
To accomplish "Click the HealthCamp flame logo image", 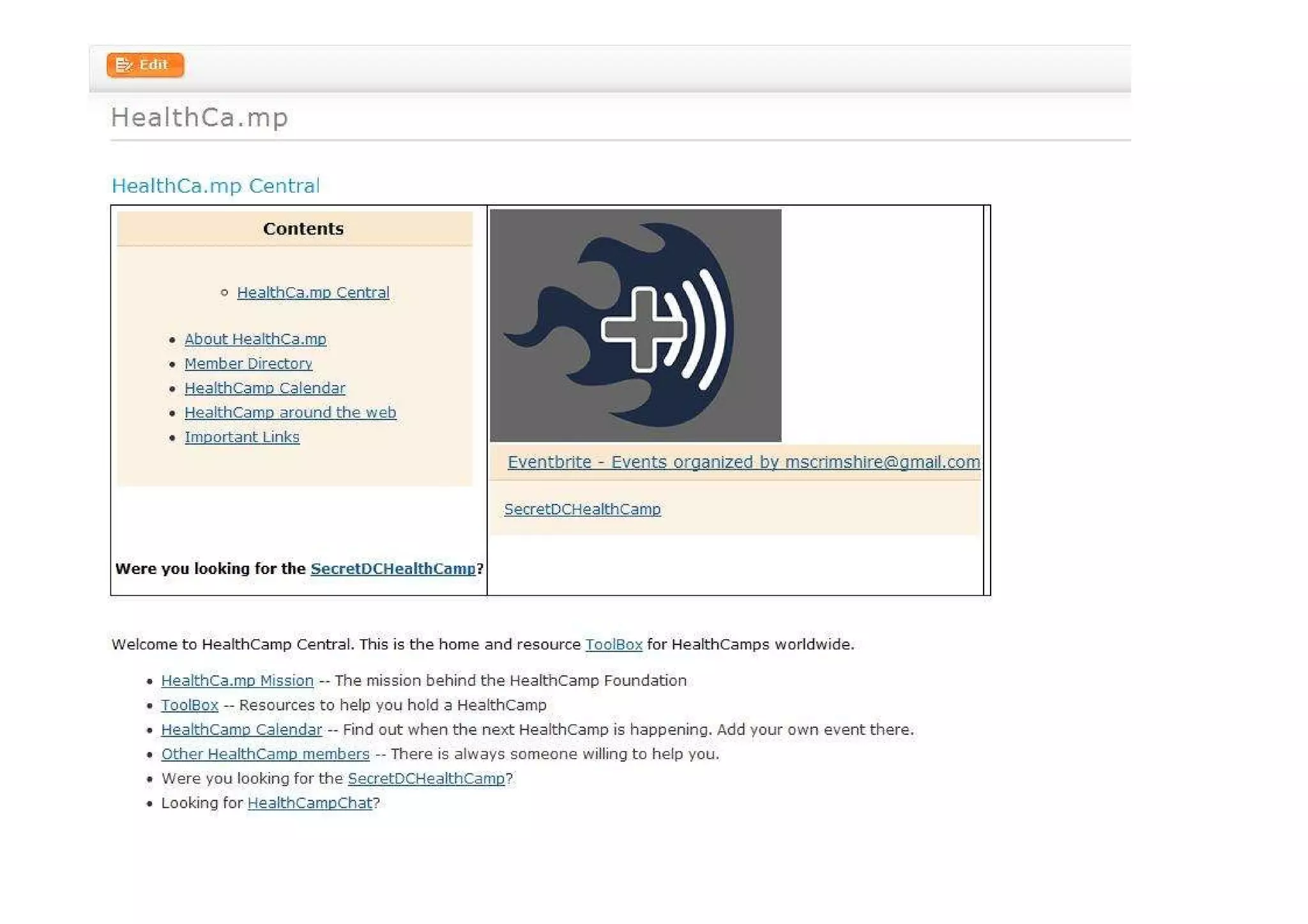I will pyautogui.click(x=635, y=325).
